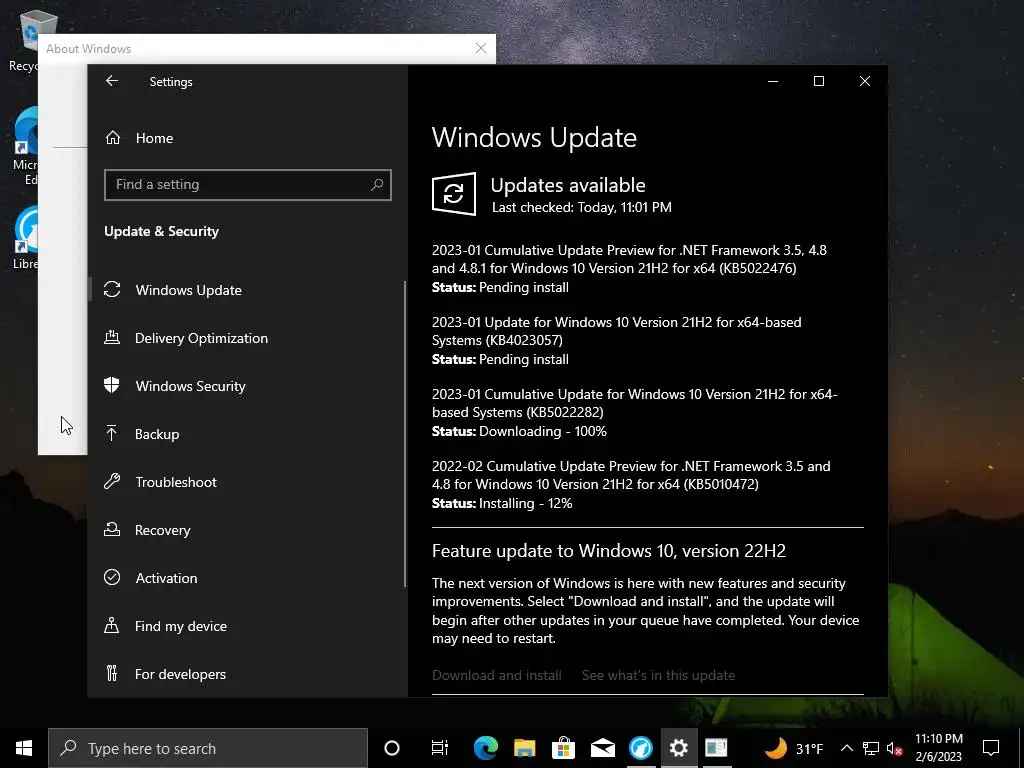Viewport: 1024px width, 768px height.
Task: Click the blue round app icon on the taskbar
Action: click(641, 748)
